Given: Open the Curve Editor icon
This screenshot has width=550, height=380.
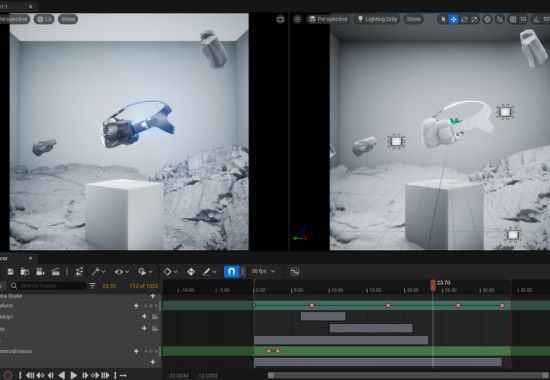Looking at the screenshot, I should [295, 271].
